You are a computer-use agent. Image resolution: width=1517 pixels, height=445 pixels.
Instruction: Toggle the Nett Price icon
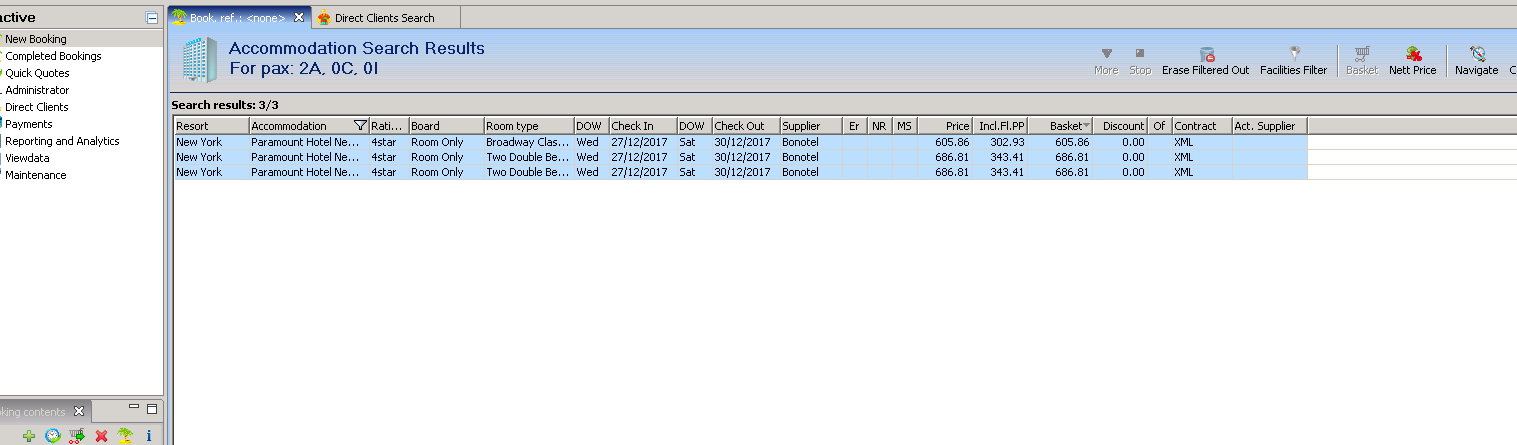(x=1413, y=54)
